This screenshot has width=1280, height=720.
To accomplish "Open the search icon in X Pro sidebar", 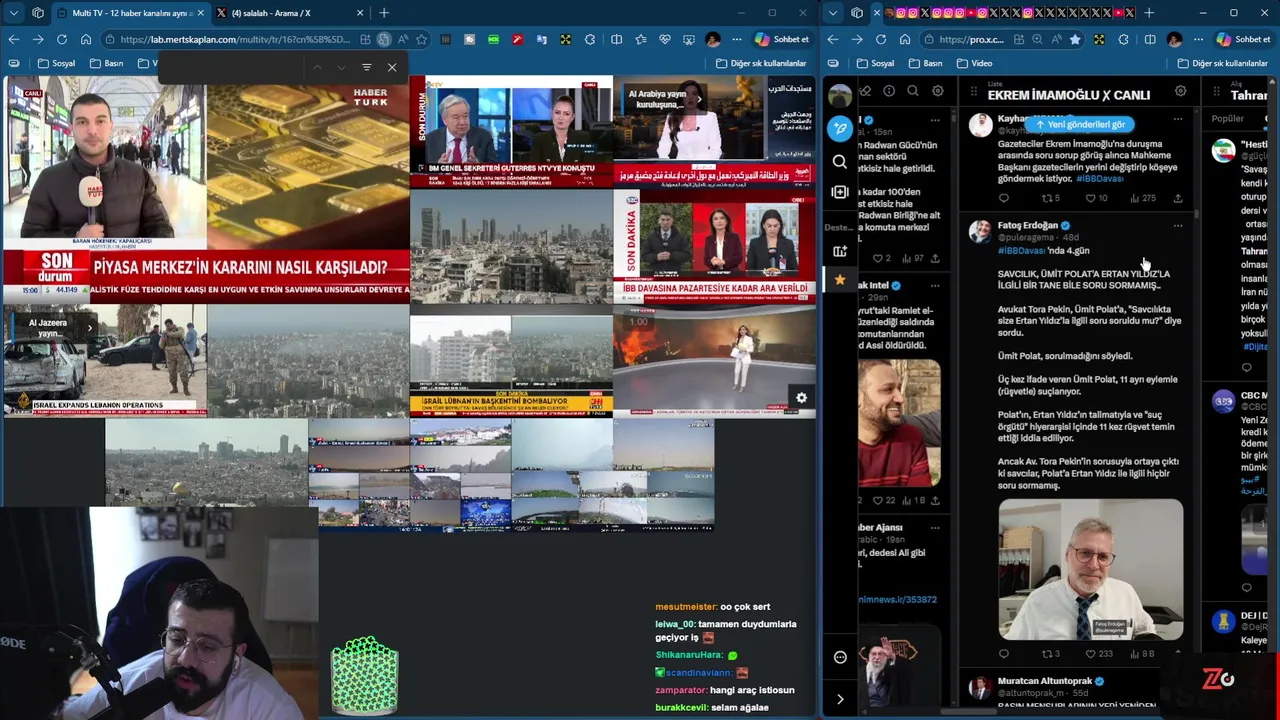I will (x=840, y=162).
